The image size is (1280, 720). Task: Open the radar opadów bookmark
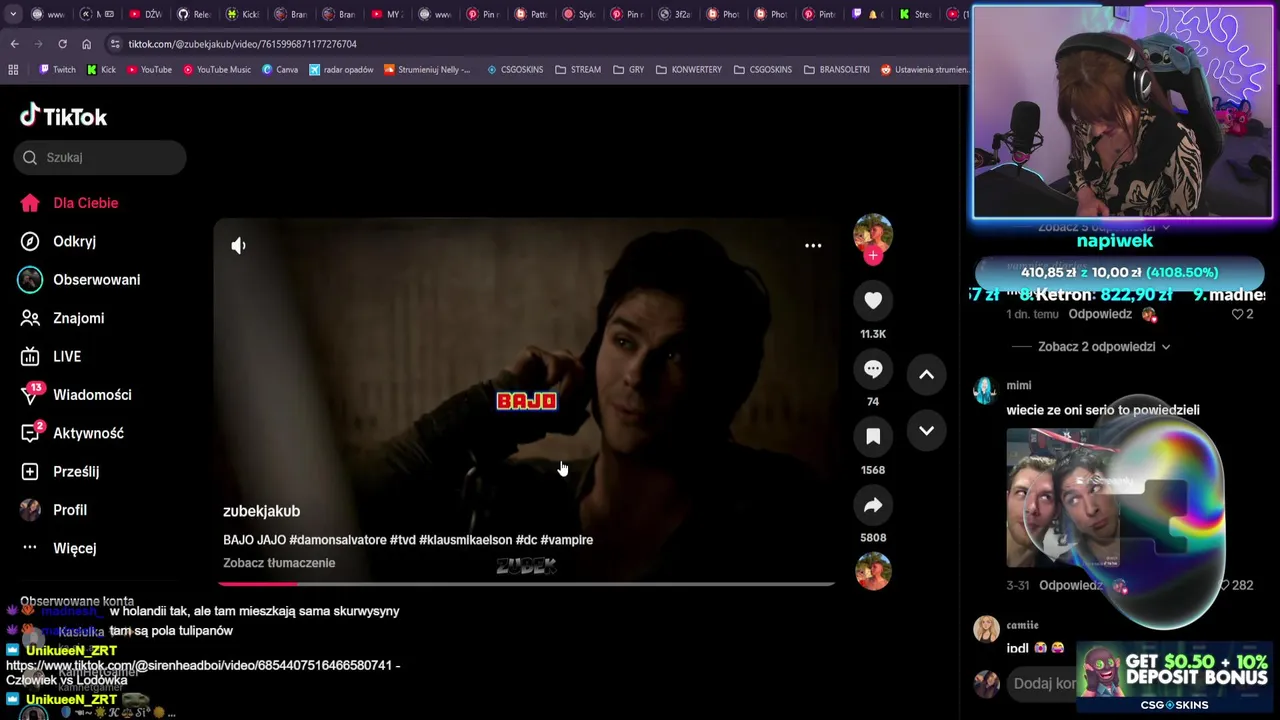(342, 70)
